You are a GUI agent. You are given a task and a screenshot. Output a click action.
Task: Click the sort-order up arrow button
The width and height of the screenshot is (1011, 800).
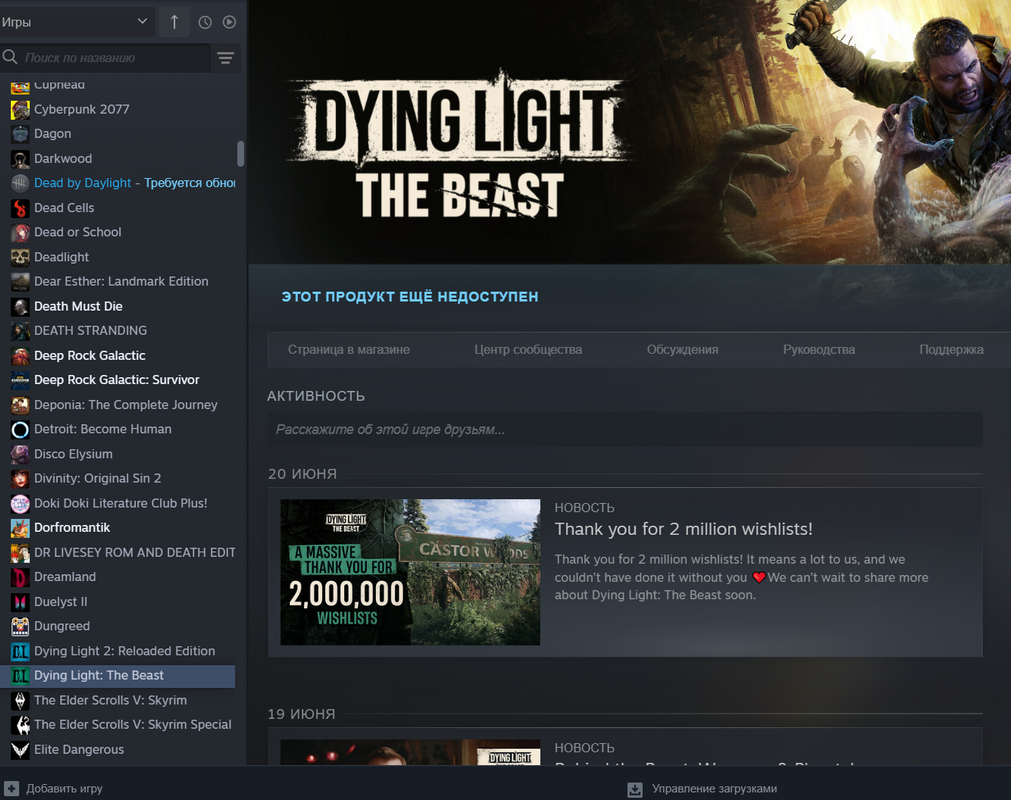click(174, 22)
